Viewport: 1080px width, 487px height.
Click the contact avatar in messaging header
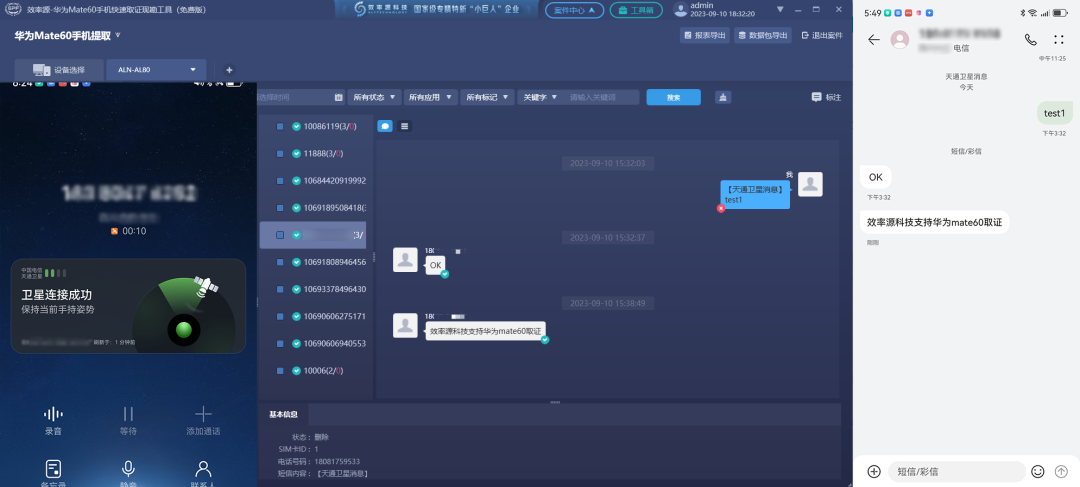(900, 40)
